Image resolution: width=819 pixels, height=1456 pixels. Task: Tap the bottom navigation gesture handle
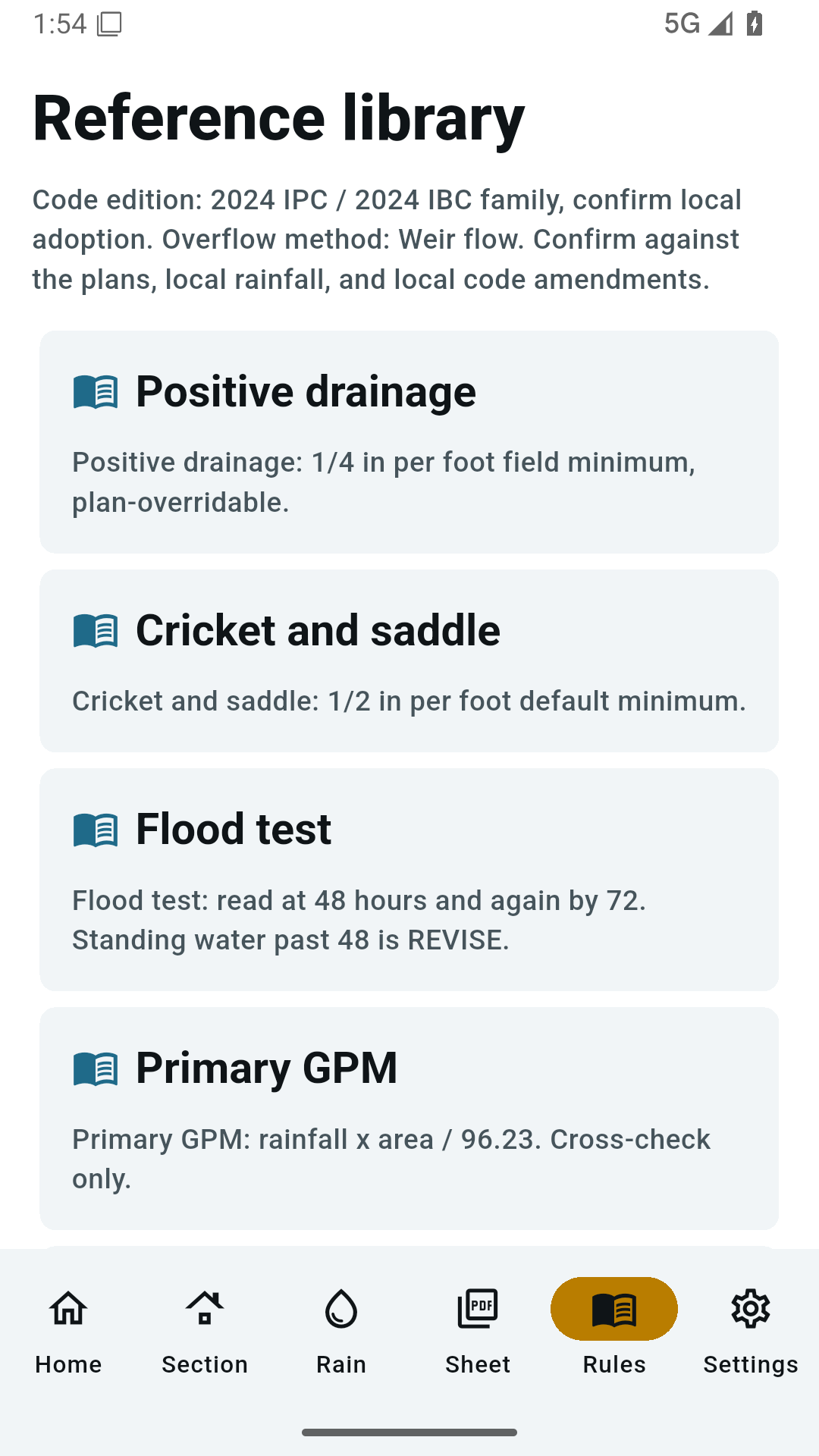pos(409,1432)
